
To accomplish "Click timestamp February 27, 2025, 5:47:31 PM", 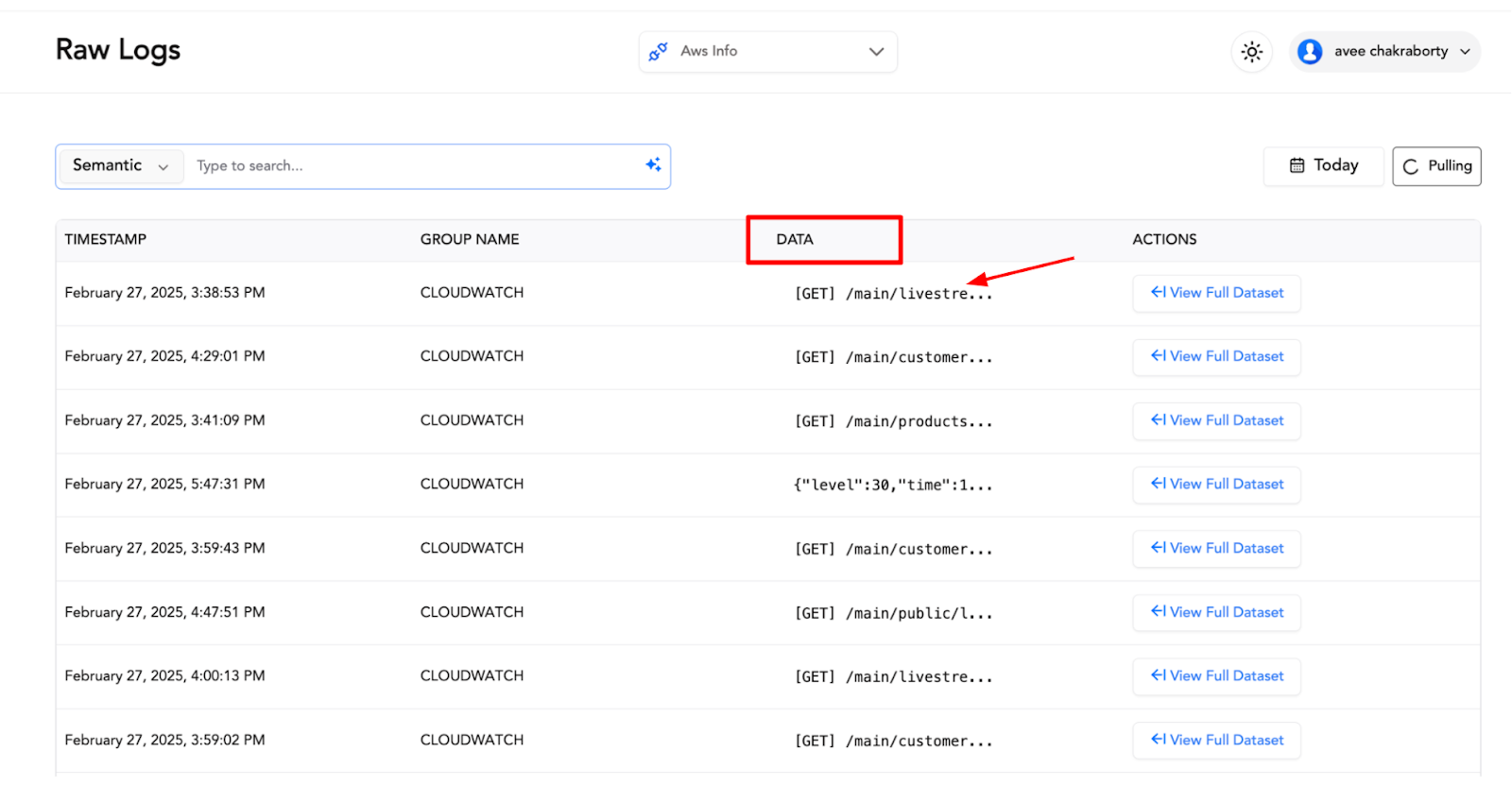I will (x=164, y=484).
